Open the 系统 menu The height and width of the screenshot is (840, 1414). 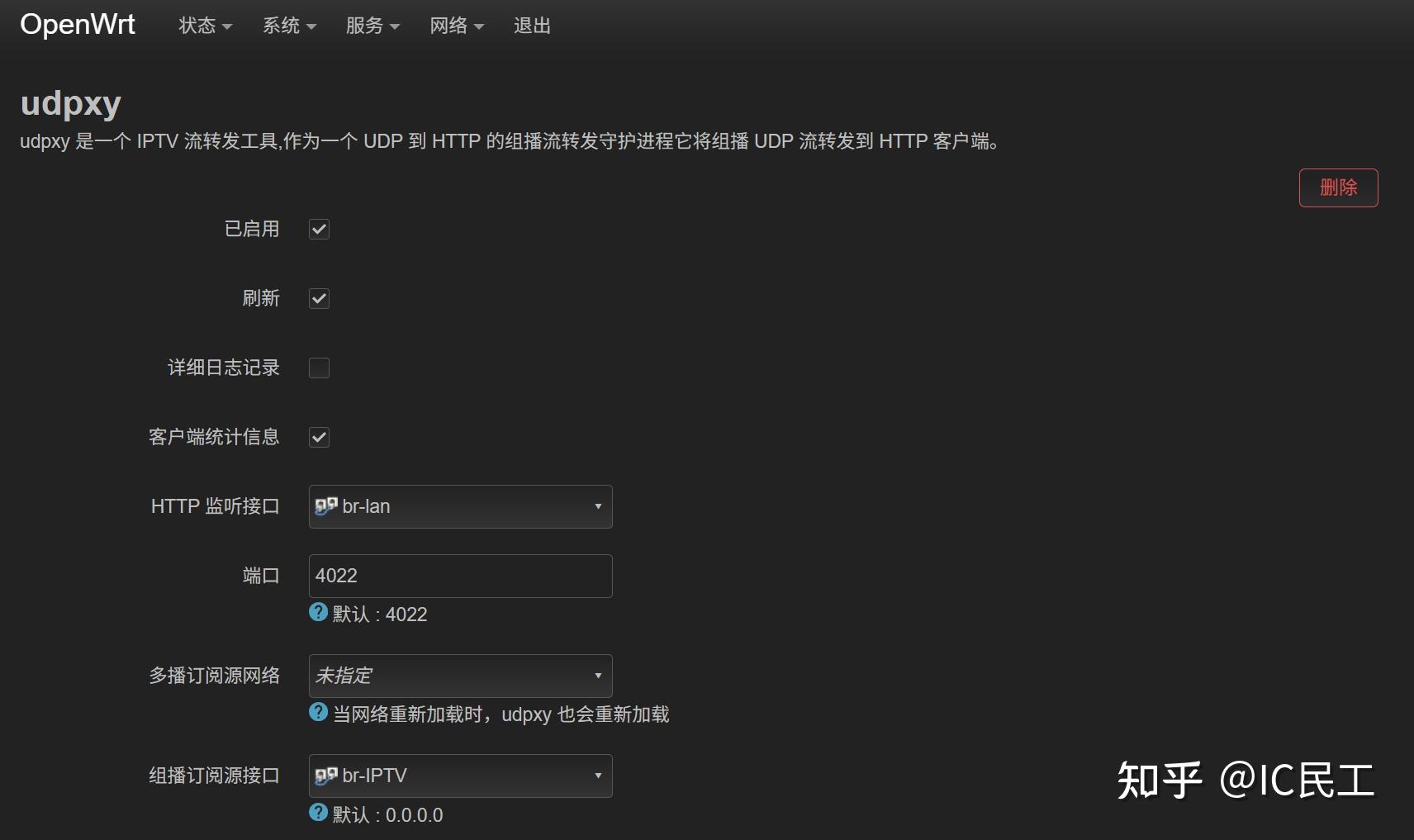[x=288, y=25]
